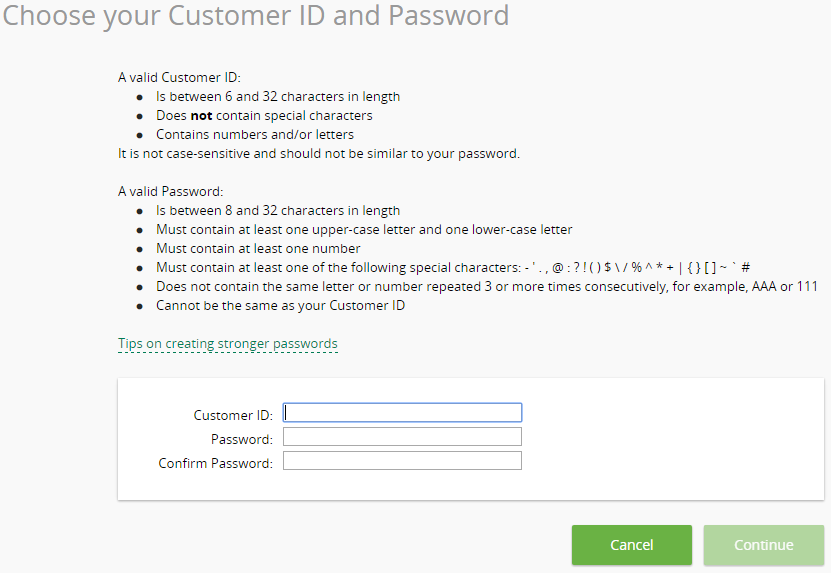This screenshot has width=831, height=573.
Task: Click the Continue button
Action: (764, 545)
